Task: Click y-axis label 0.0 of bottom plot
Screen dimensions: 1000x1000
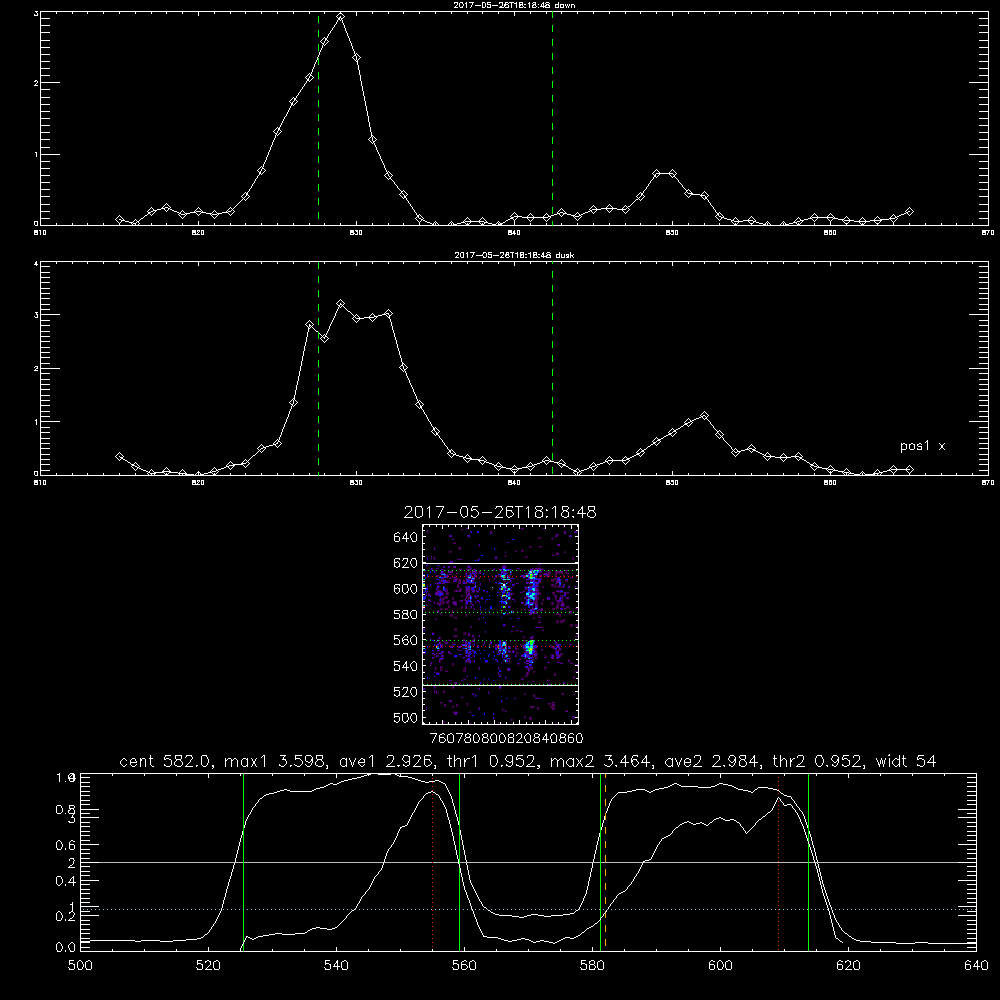Action: tap(66, 947)
